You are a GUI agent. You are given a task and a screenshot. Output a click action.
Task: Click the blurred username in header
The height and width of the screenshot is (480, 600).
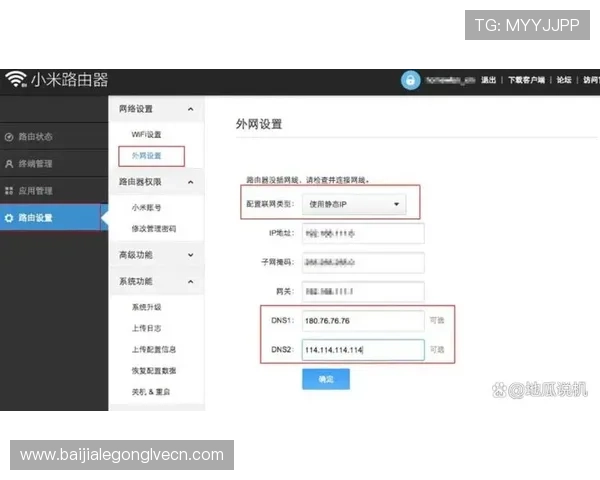click(x=450, y=80)
